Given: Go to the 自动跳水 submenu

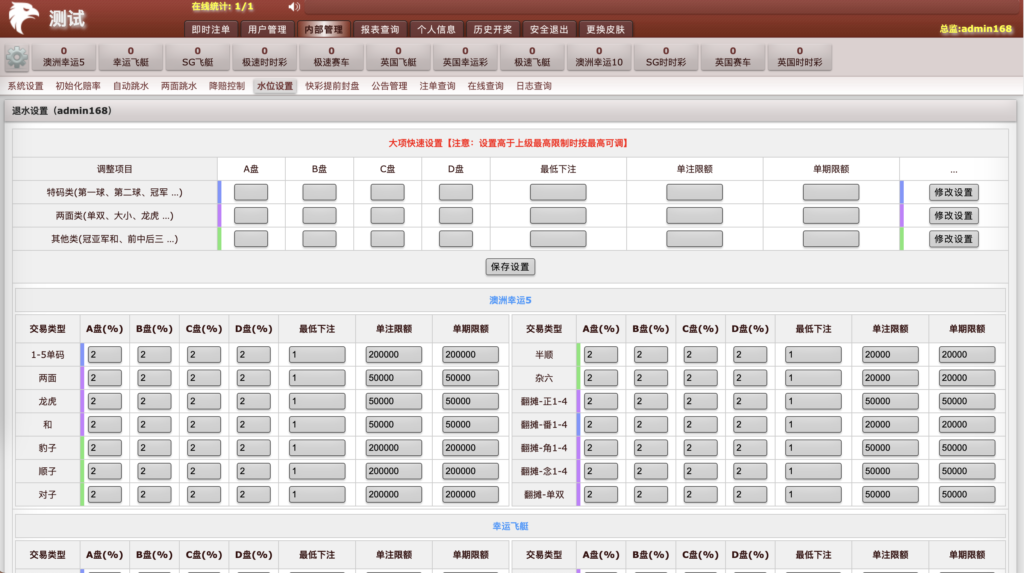Looking at the screenshot, I should [130, 86].
